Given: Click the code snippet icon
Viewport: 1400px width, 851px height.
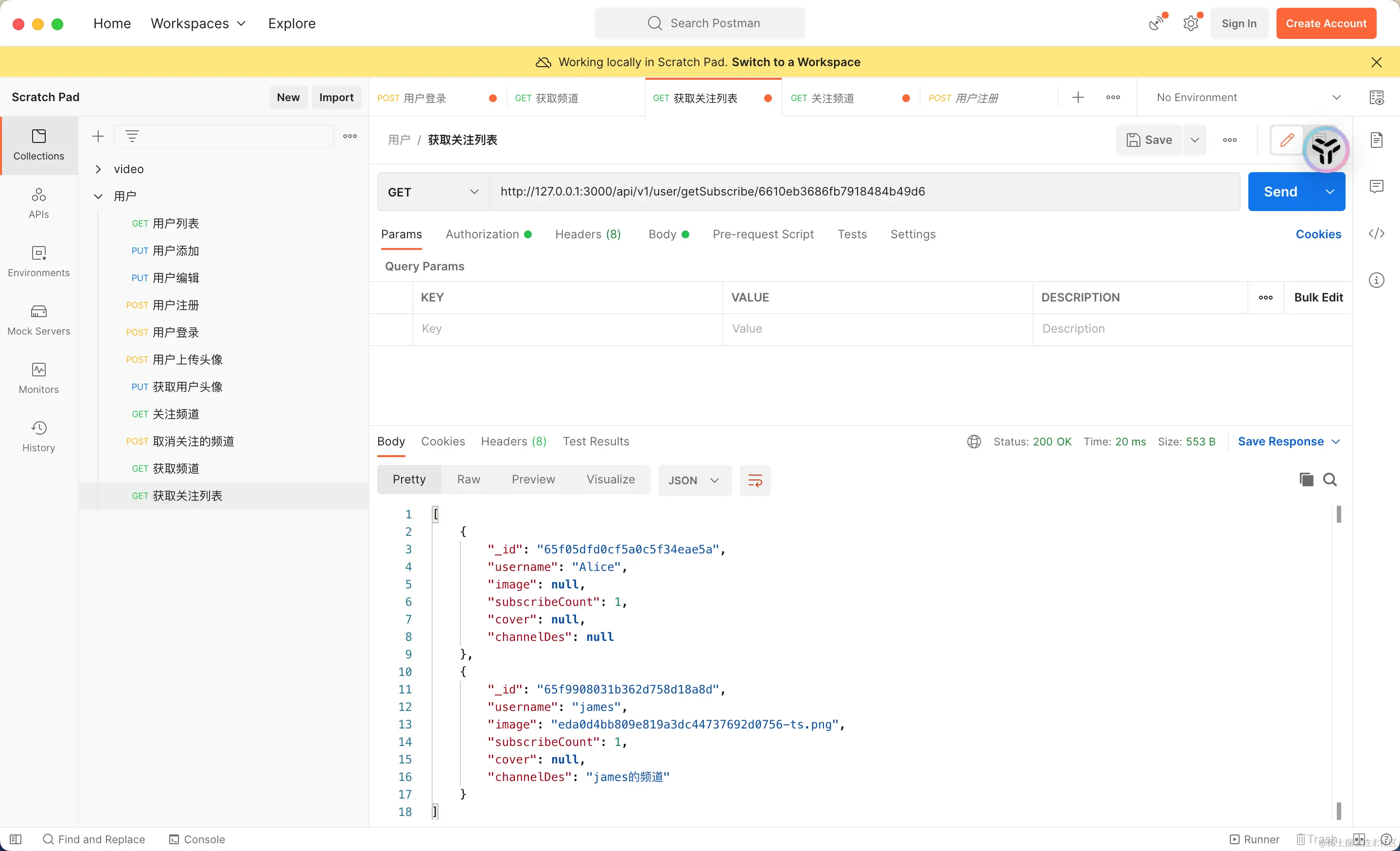Looking at the screenshot, I should pos(1376,233).
